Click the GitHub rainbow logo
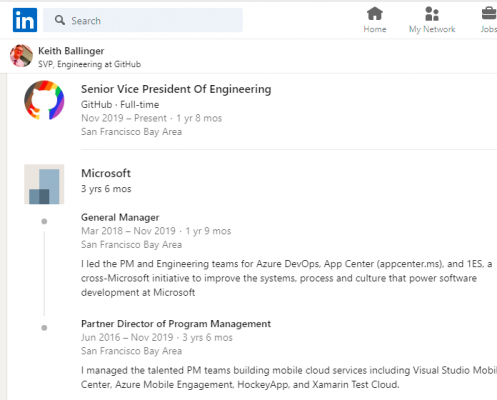Viewport: 497px width, 400px height. coord(44,100)
